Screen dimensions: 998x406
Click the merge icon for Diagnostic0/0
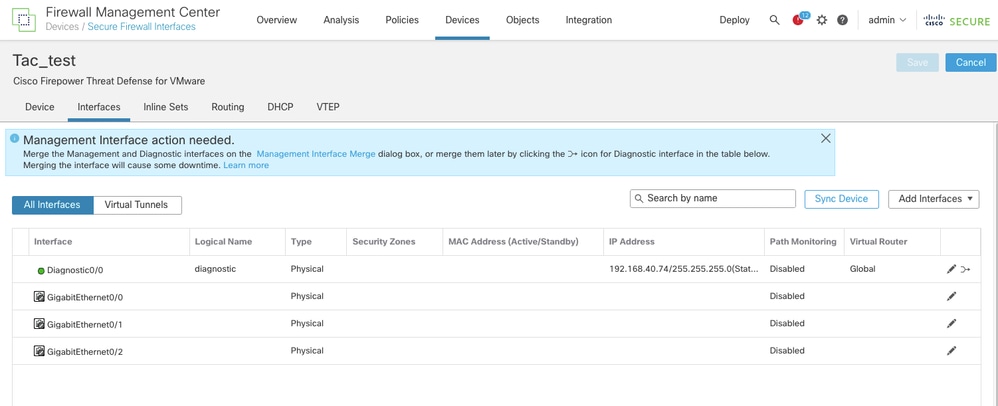(x=966, y=269)
